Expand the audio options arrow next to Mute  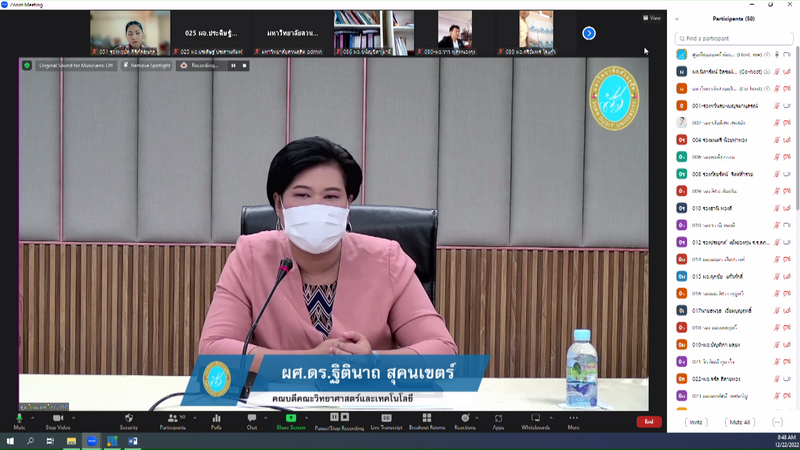click(33, 418)
